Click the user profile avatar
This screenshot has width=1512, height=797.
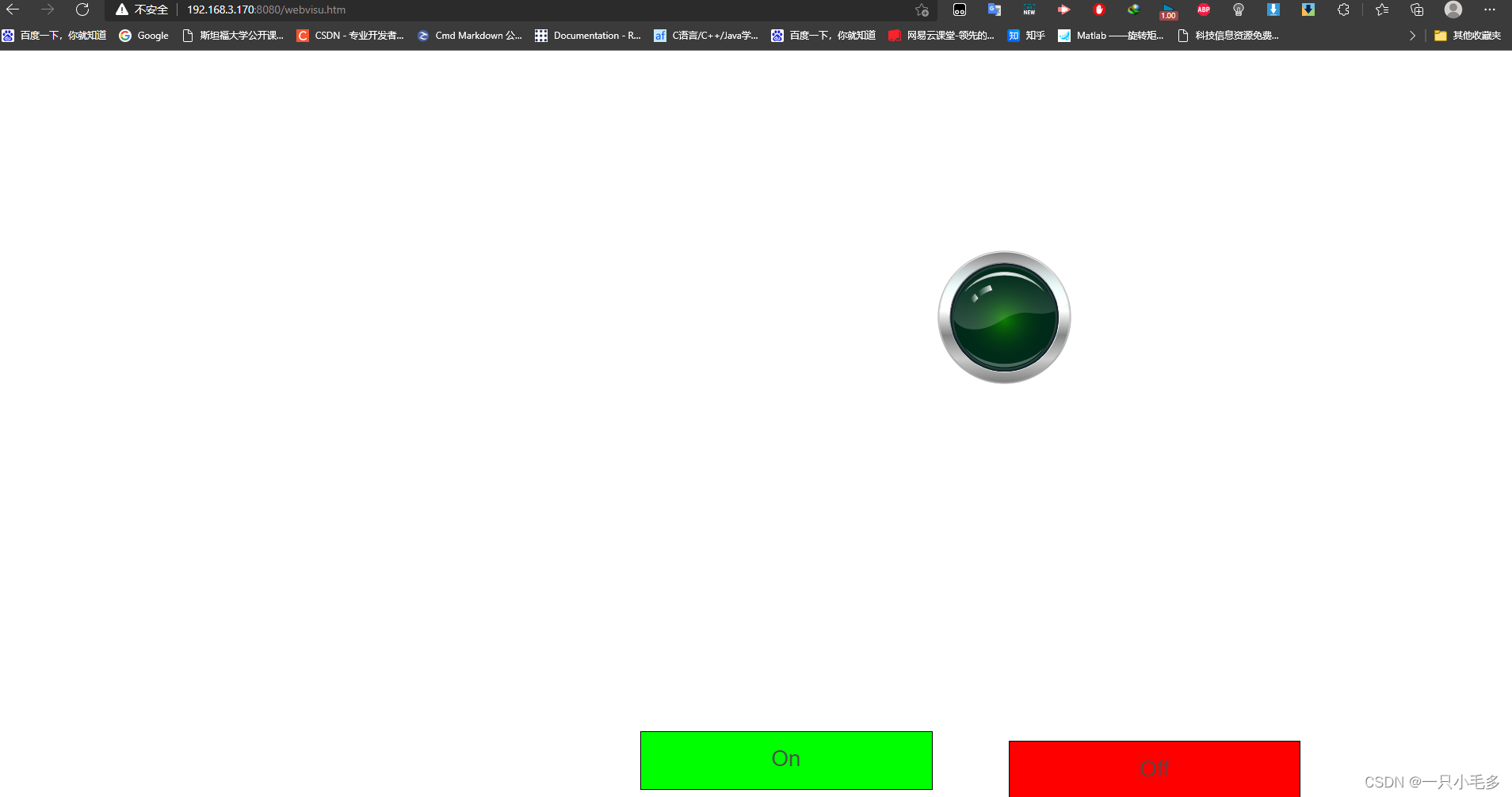(1453, 10)
